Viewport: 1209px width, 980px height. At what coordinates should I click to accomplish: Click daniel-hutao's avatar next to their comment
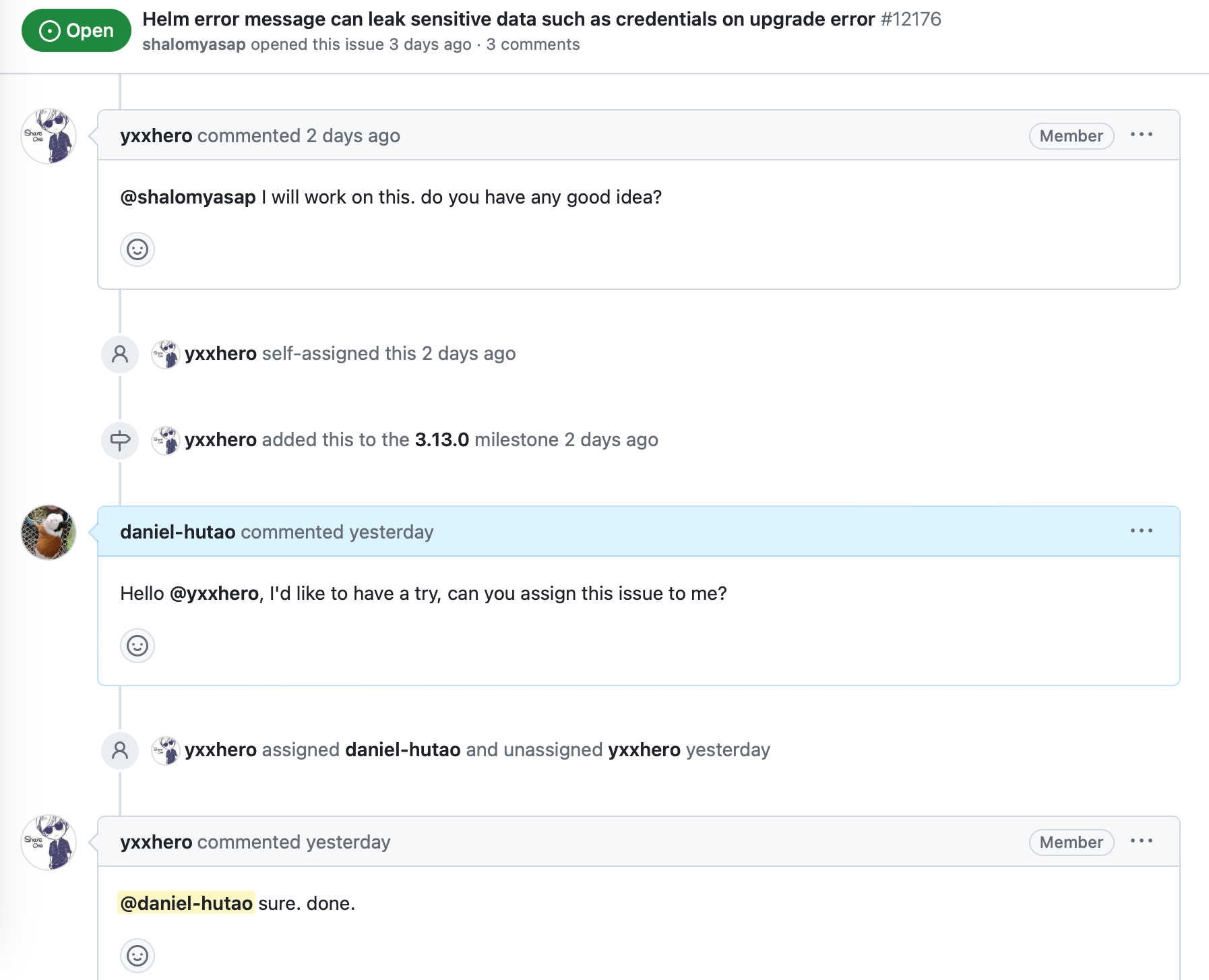48,532
